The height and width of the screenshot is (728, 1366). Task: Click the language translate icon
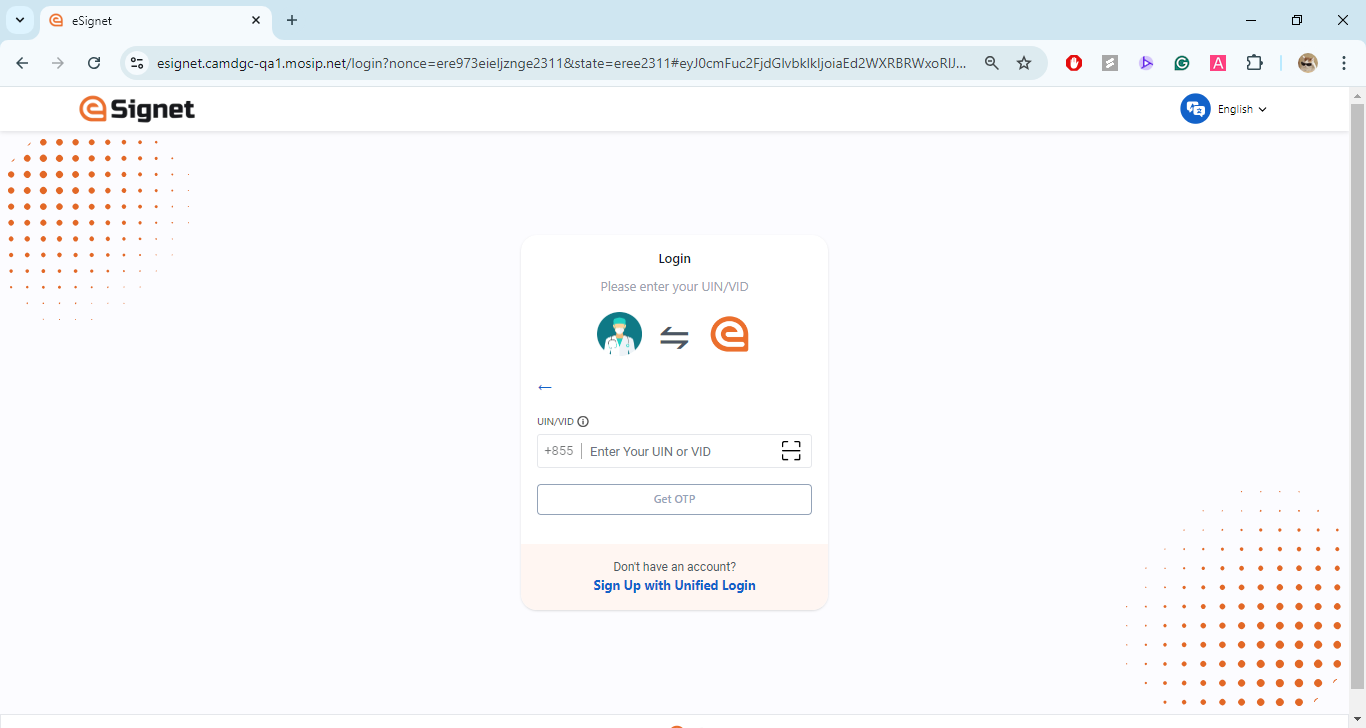1195,109
